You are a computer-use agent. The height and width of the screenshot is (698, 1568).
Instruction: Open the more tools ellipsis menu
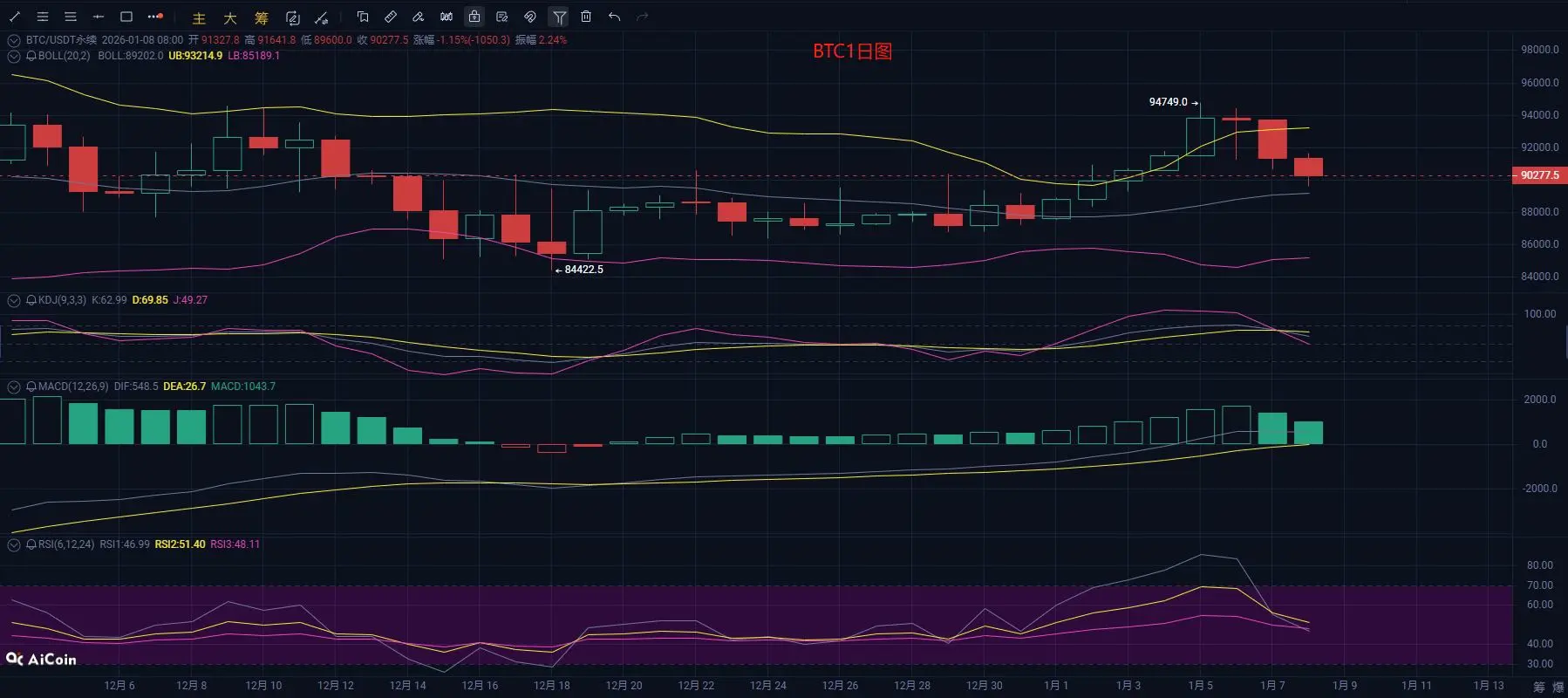[155, 17]
